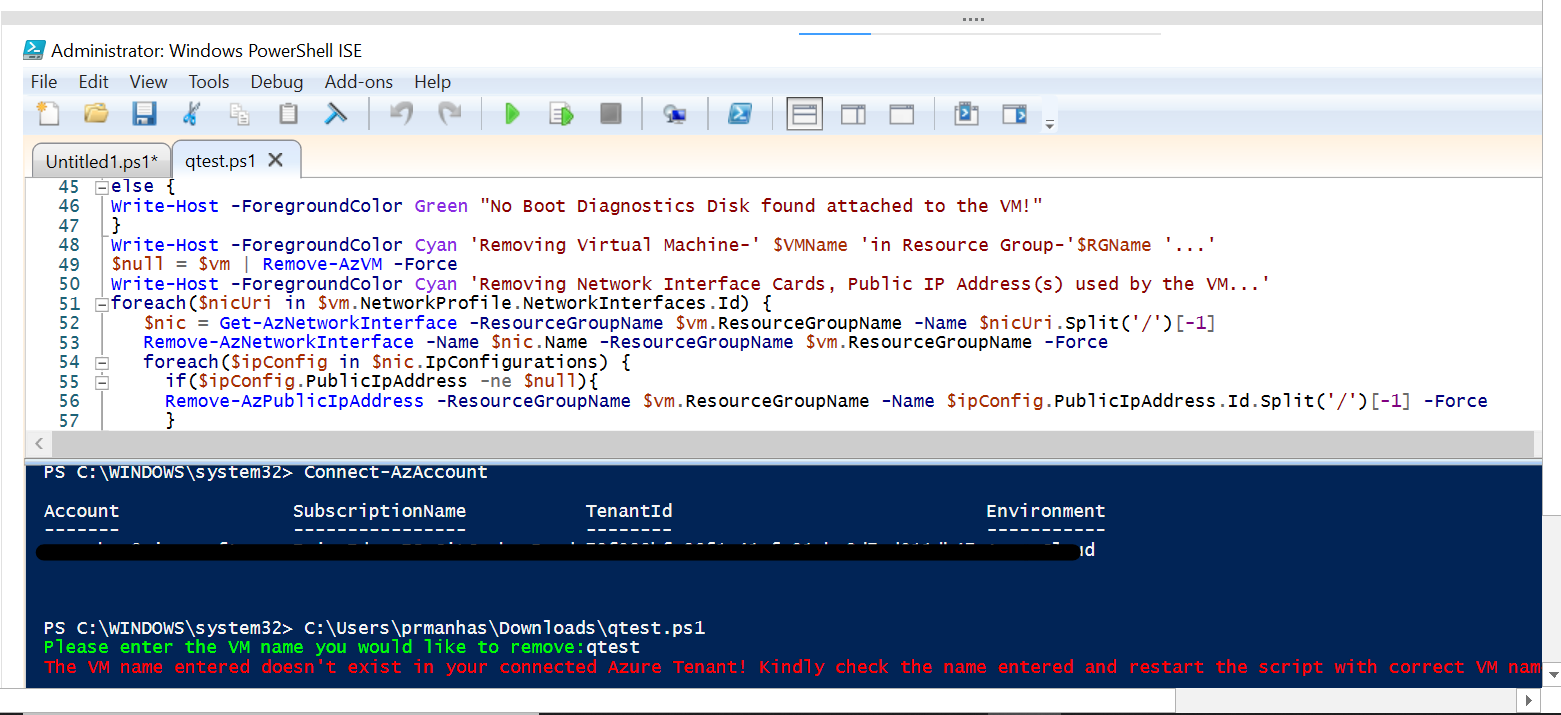Open toolbar overflow options arrow
The image size is (1561, 715).
click(1049, 125)
